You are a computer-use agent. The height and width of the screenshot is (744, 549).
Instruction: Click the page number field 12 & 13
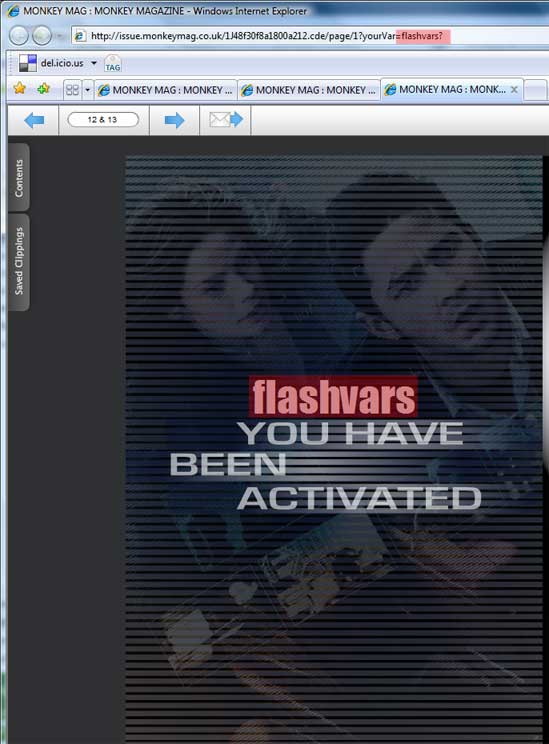click(103, 120)
